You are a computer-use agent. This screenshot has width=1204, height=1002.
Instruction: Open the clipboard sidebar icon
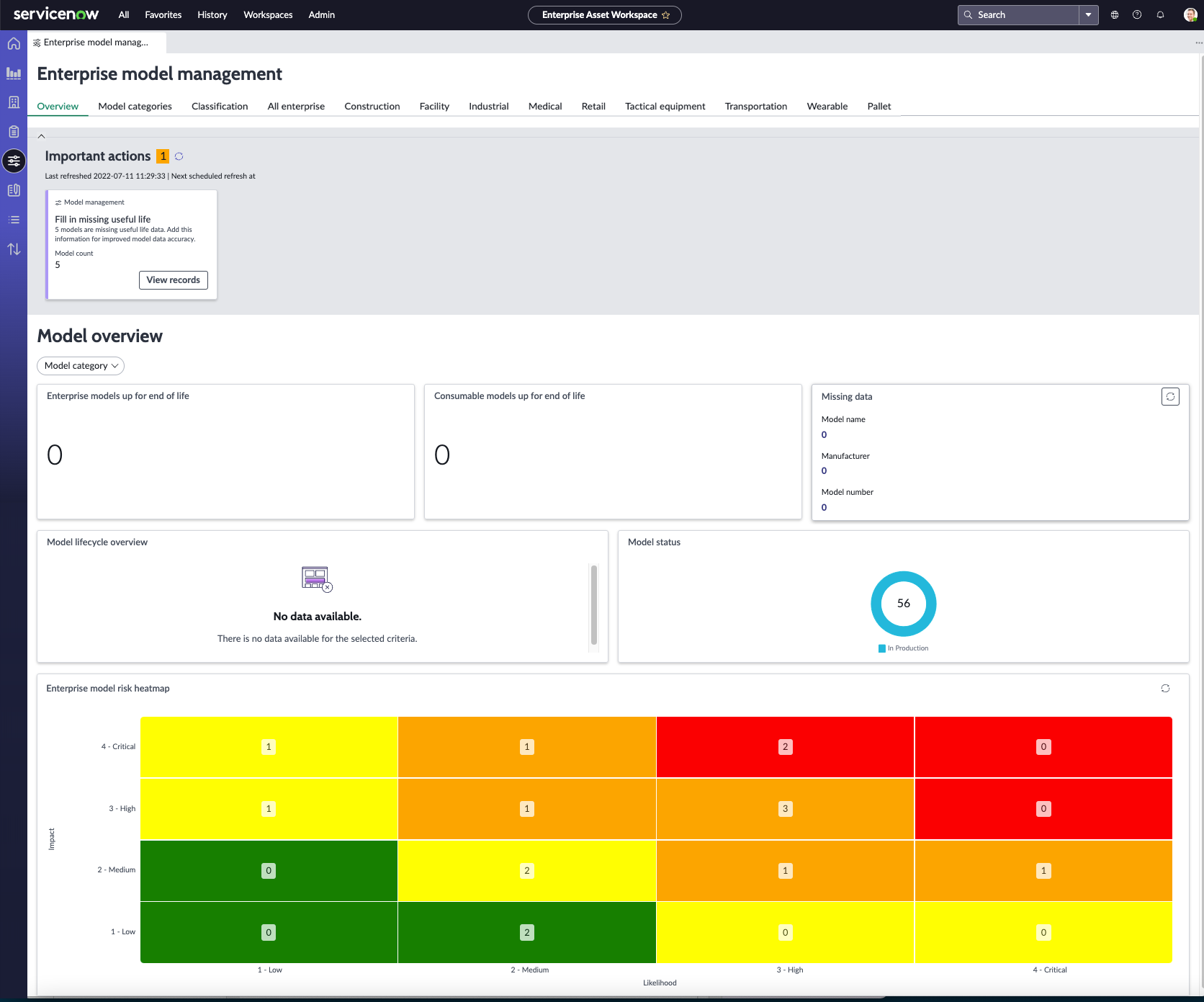coord(14,132)
